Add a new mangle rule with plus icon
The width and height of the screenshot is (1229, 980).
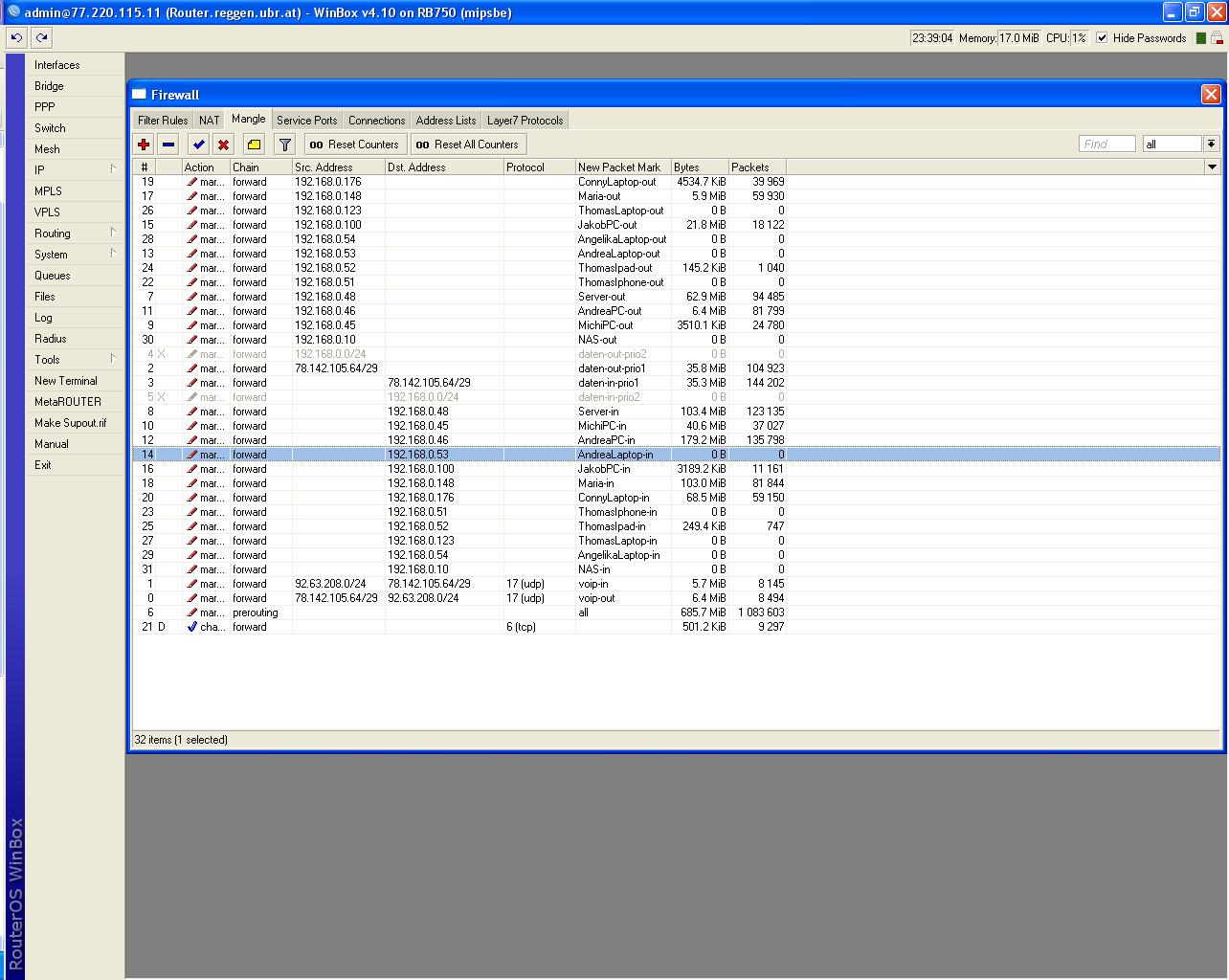144,145
